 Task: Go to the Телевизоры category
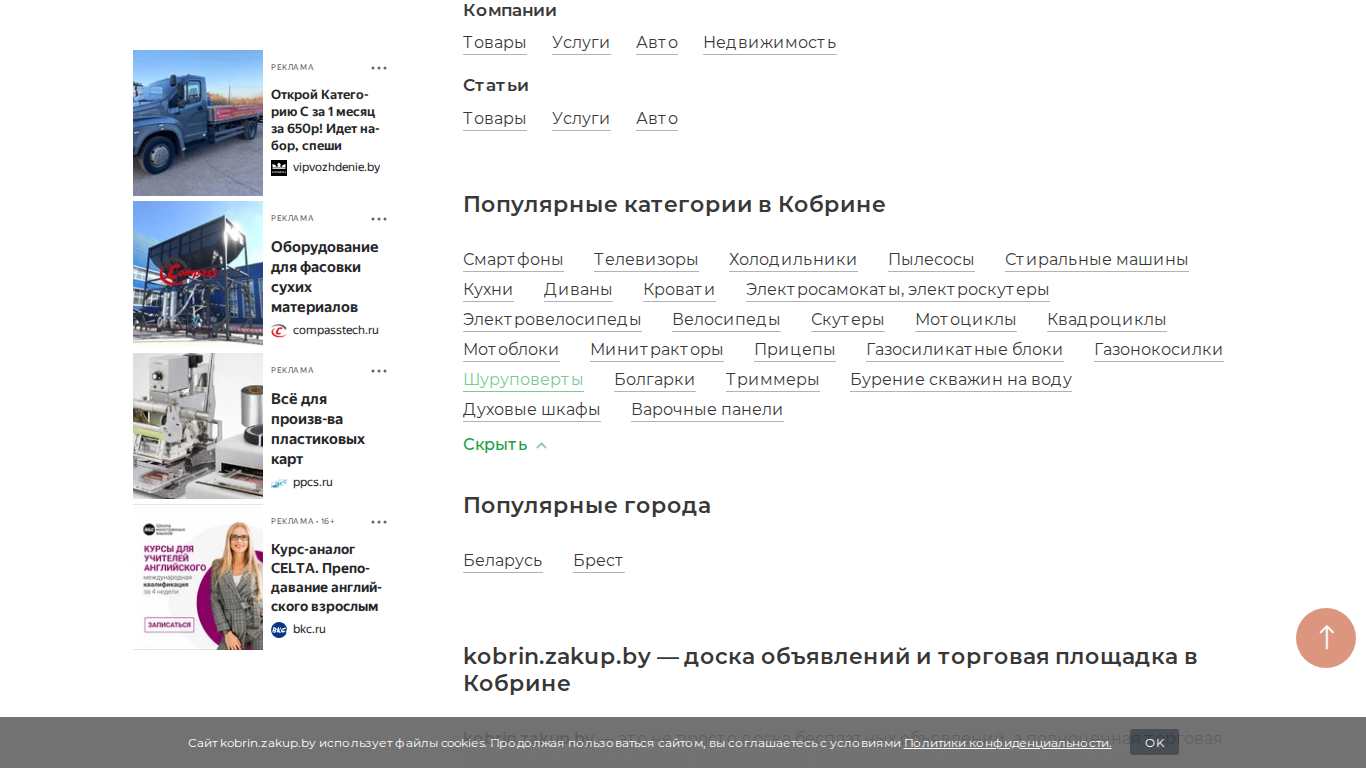point(646,260)
